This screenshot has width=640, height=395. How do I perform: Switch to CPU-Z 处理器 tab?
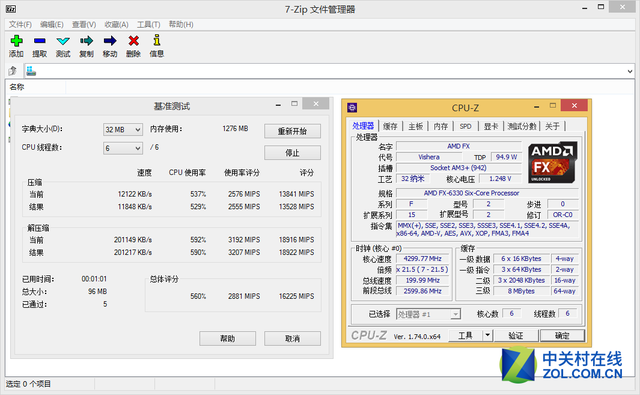[363, 126]
